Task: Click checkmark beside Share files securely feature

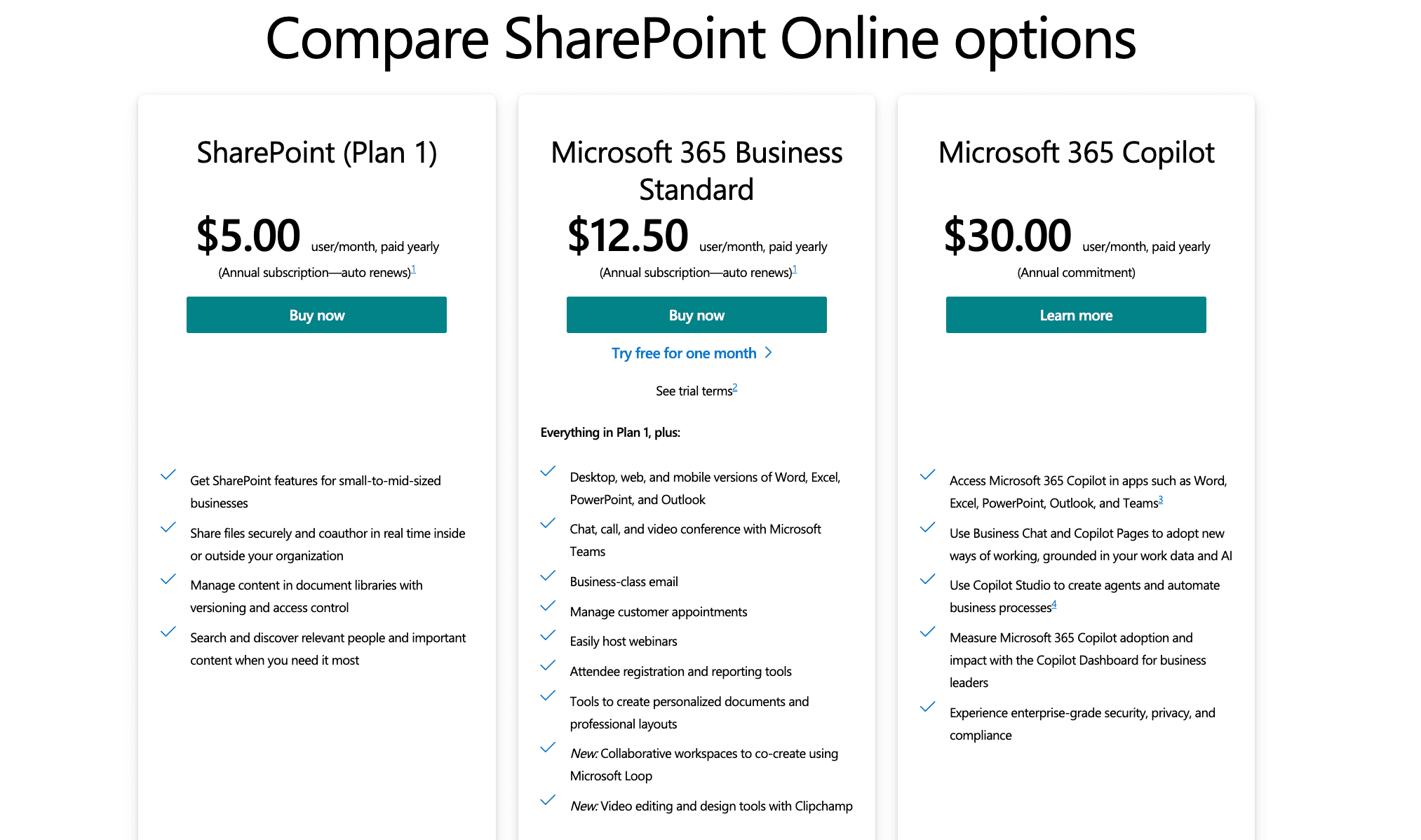Action: click(168, 527)
